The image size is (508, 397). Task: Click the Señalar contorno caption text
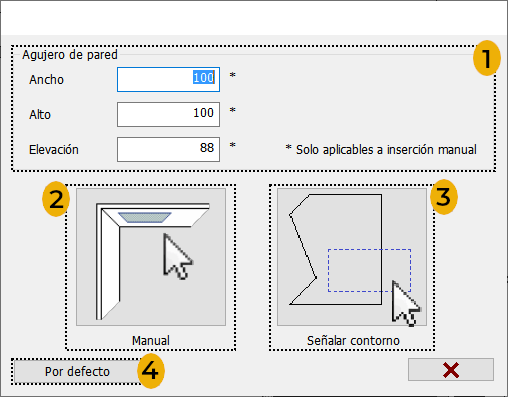point(353,341)
